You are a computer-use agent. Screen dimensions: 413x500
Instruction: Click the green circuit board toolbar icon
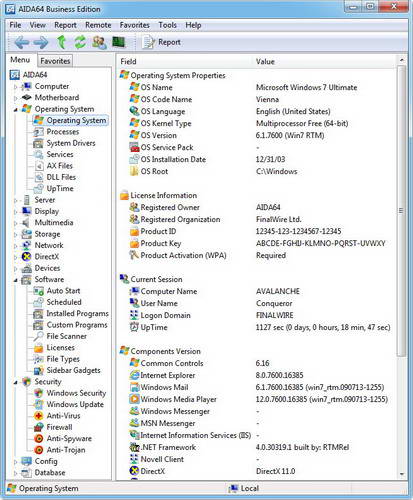pyautogui.click(x=118, y=42)
